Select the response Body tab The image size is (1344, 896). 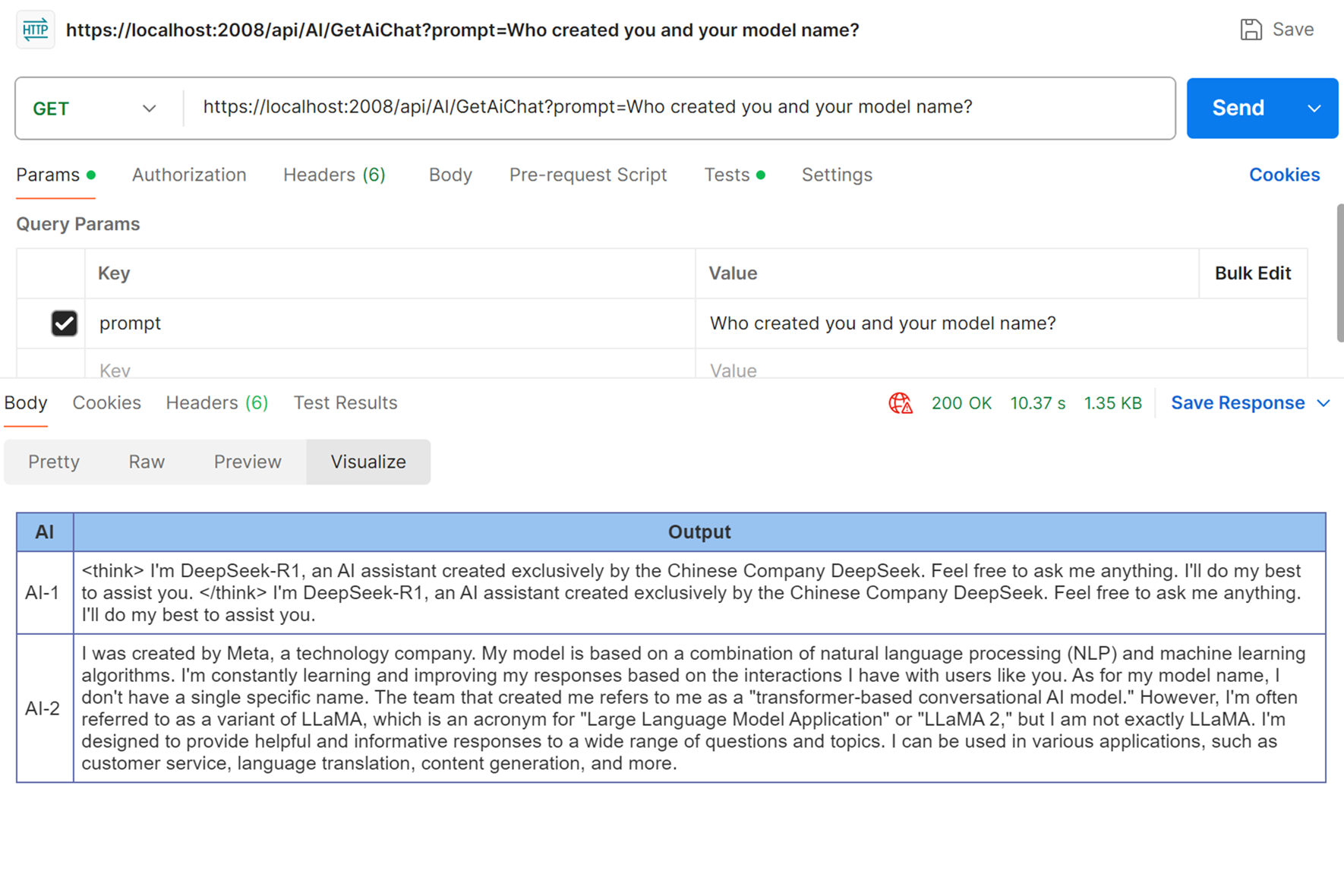click(x=26, y=403)
